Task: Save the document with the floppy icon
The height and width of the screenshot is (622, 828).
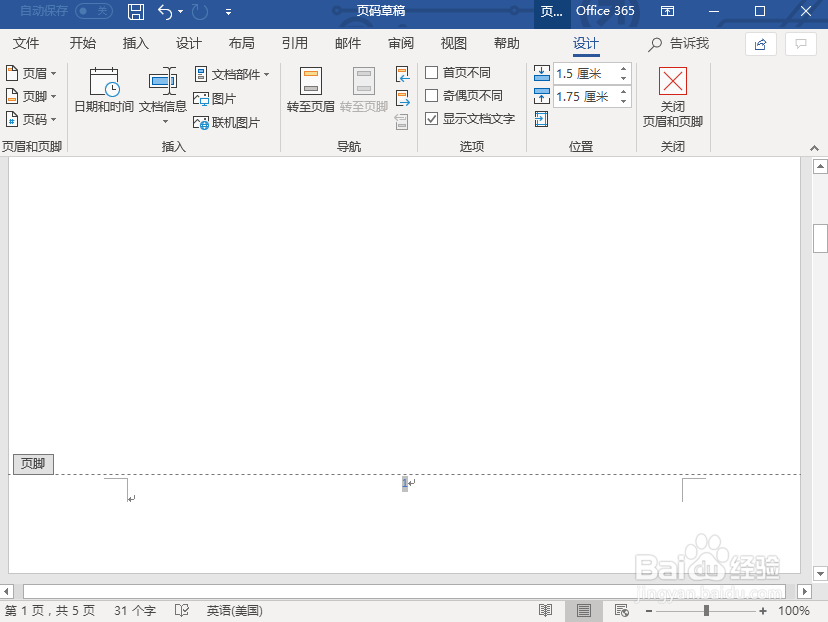Action: point(136,12)
